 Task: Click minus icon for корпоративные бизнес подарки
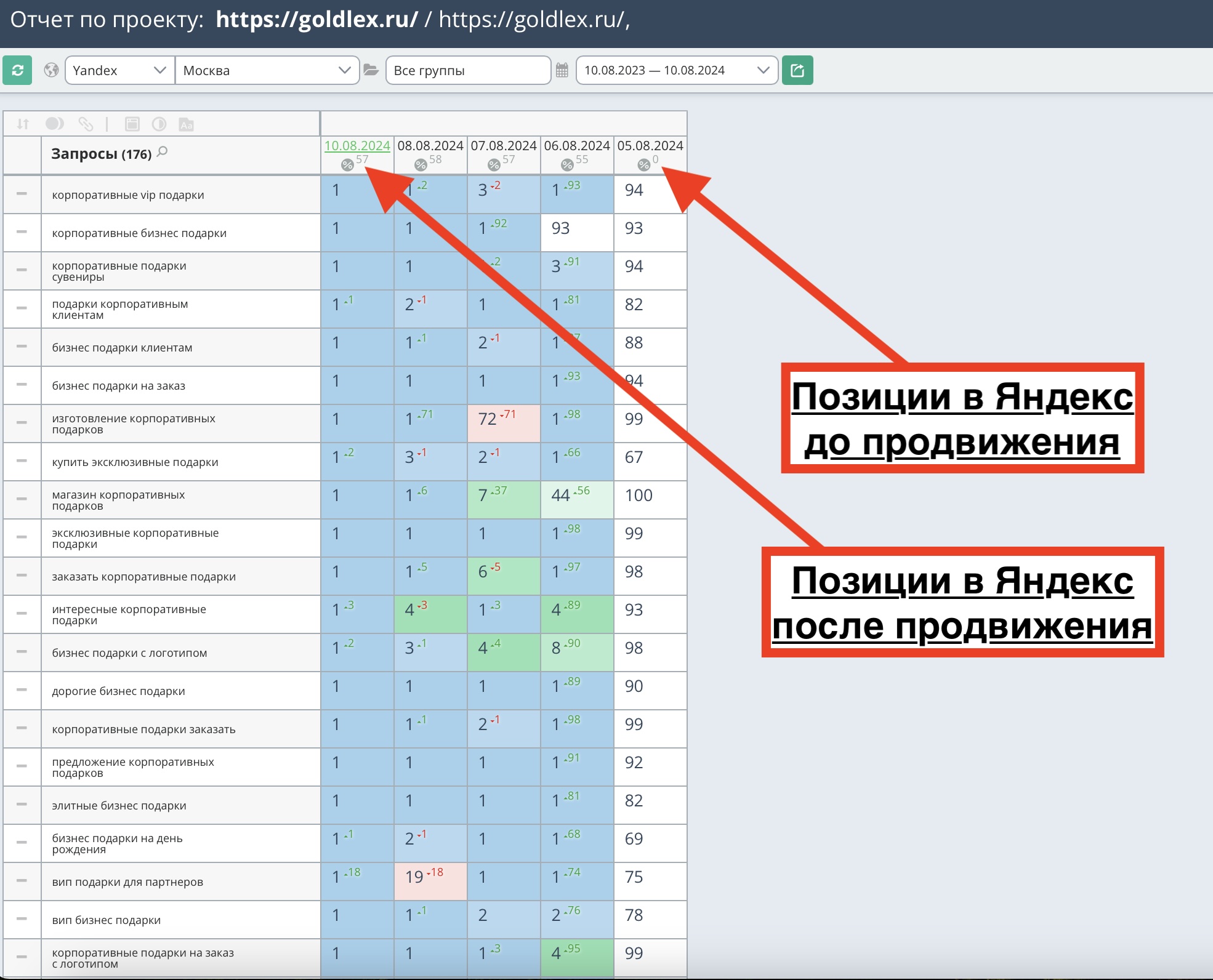pyautogui.click(x=22, y=232)
